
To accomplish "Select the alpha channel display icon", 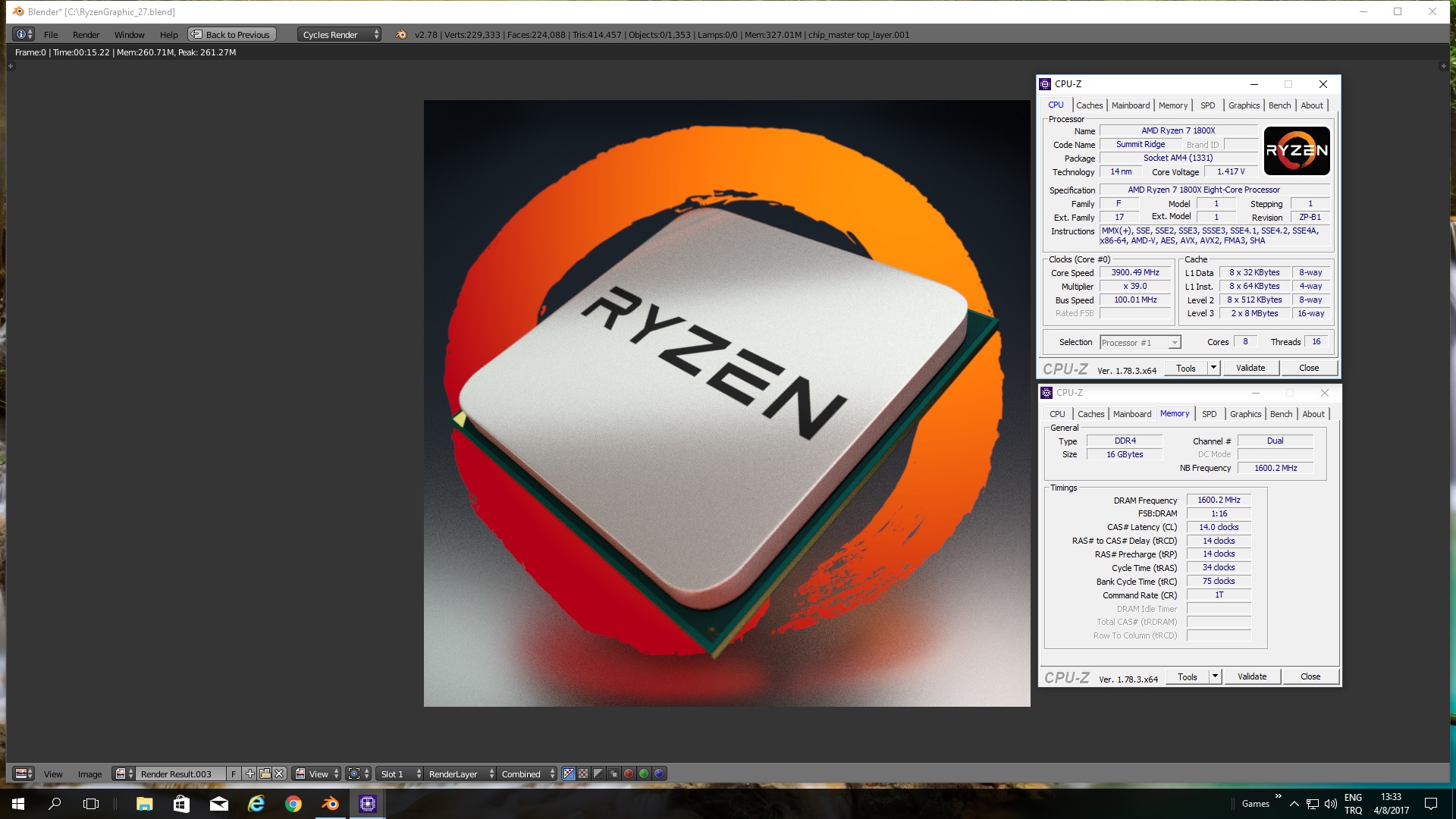I will coord(598,773).
